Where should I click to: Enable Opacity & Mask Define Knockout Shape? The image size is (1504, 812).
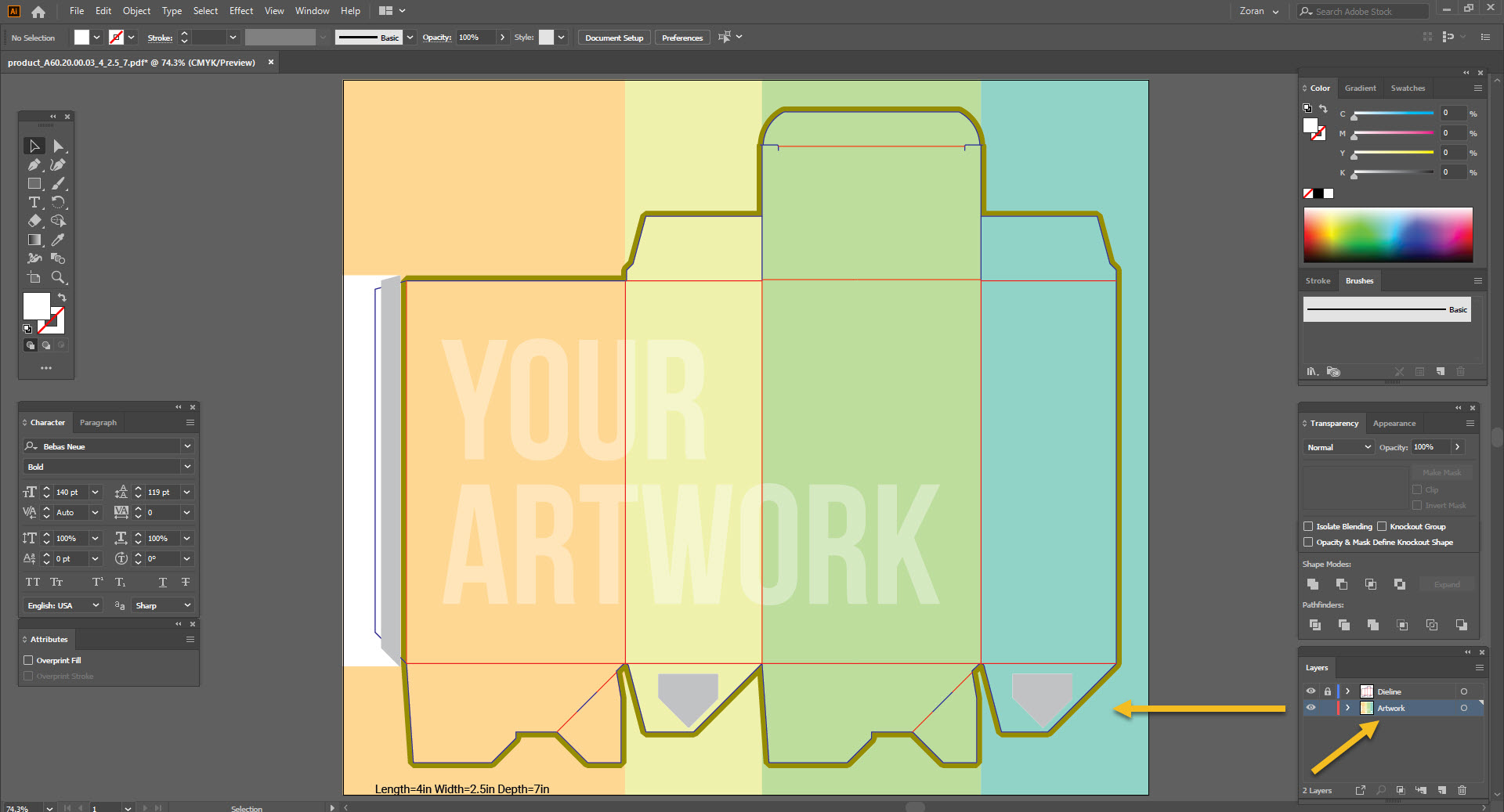pos(1308,542)
